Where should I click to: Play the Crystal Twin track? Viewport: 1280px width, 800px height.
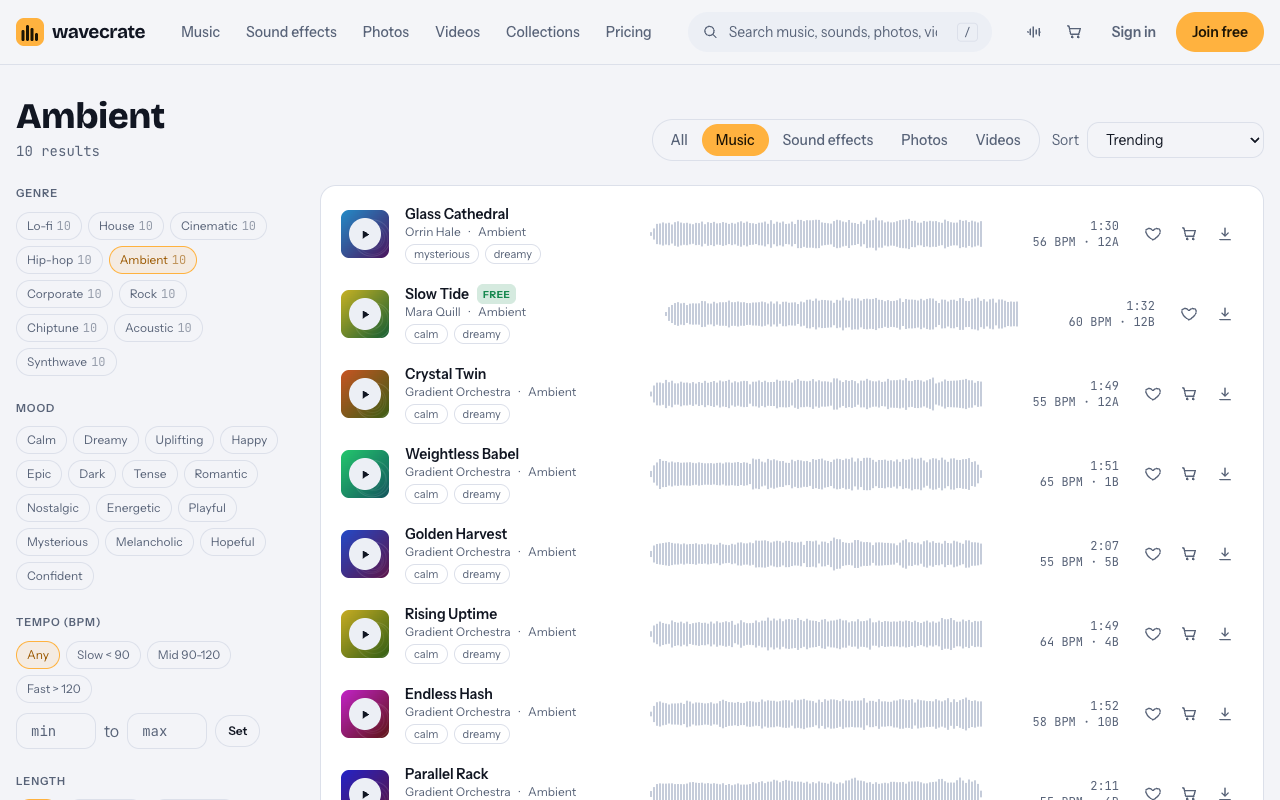(x=365, y=394)
